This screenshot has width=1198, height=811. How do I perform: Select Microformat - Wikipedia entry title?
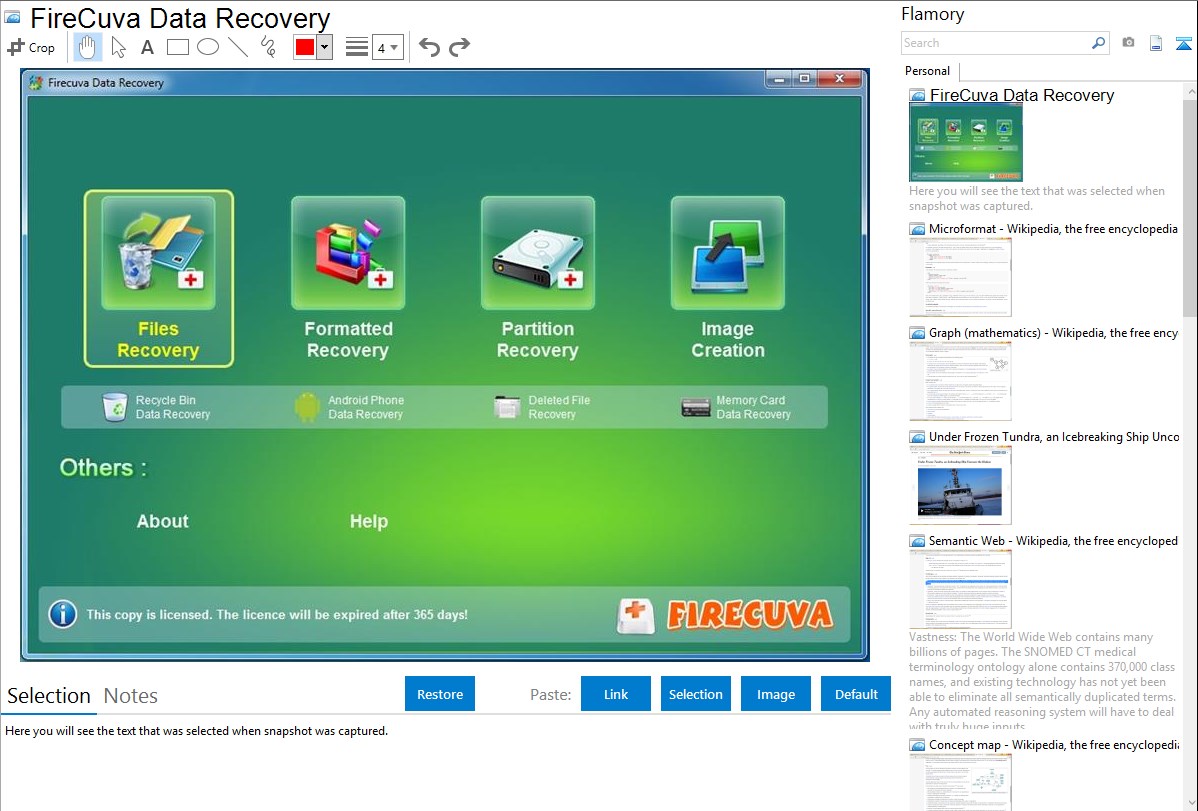1054,229
